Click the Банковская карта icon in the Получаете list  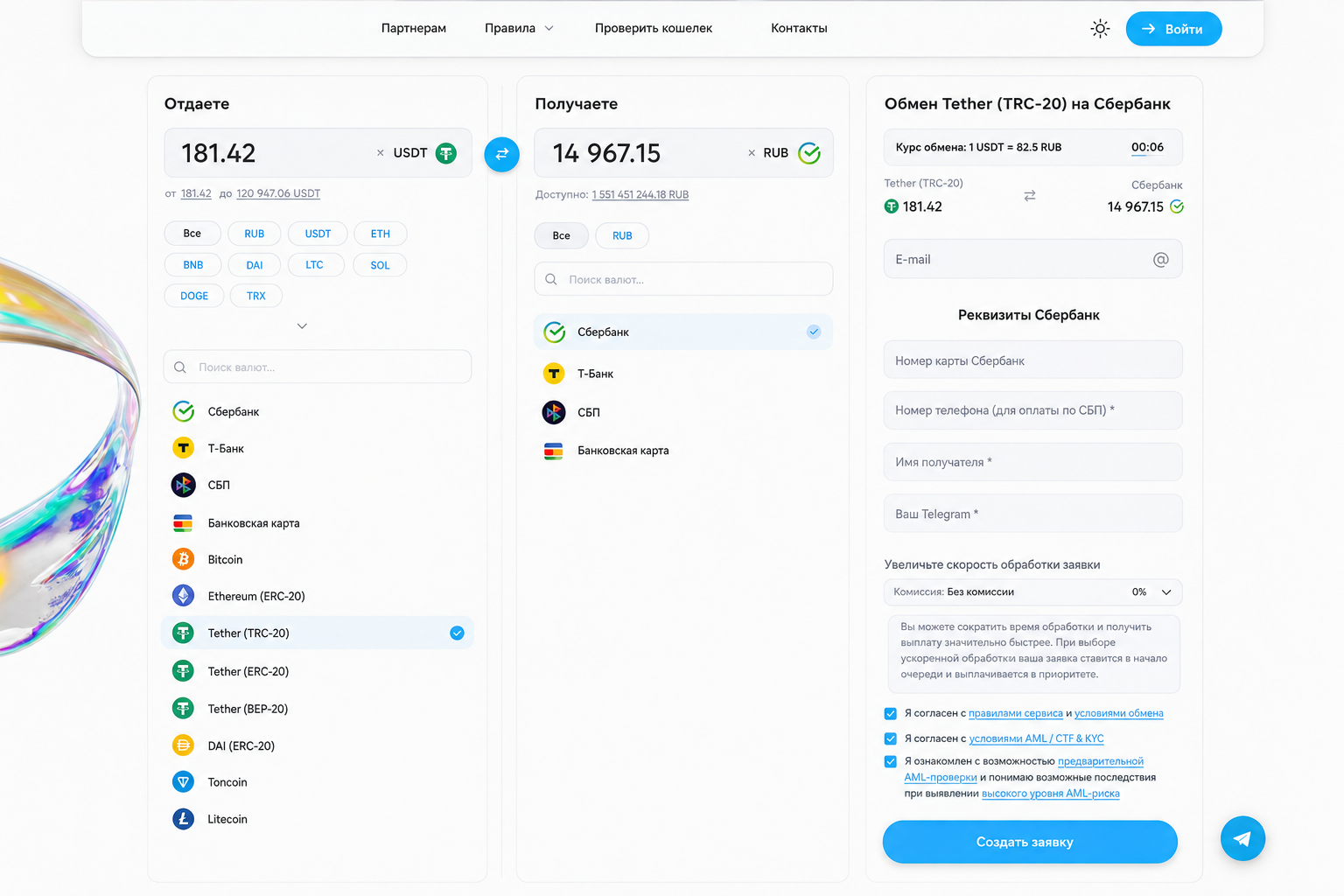click(553, 451)
